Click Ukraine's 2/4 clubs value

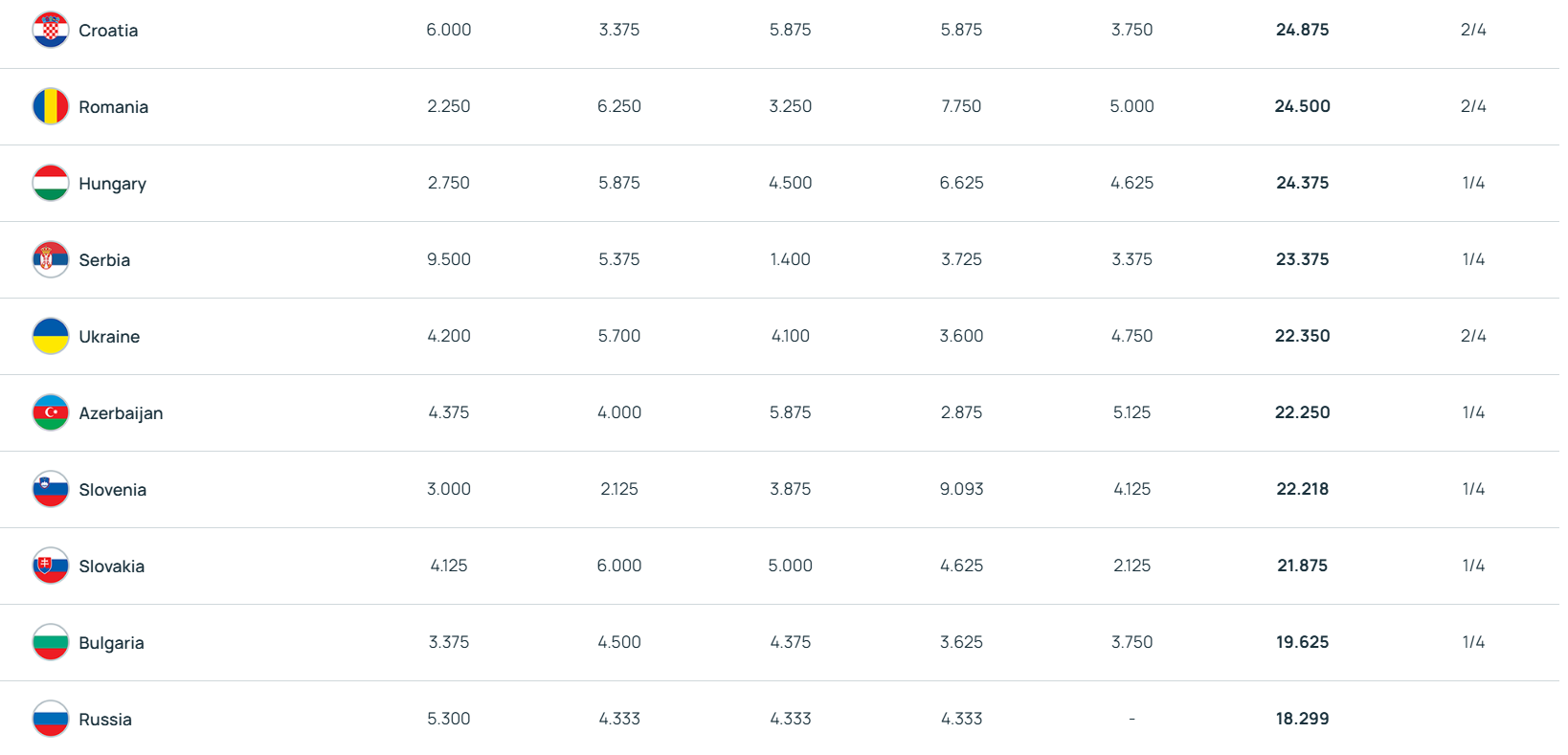(1472, 336)
